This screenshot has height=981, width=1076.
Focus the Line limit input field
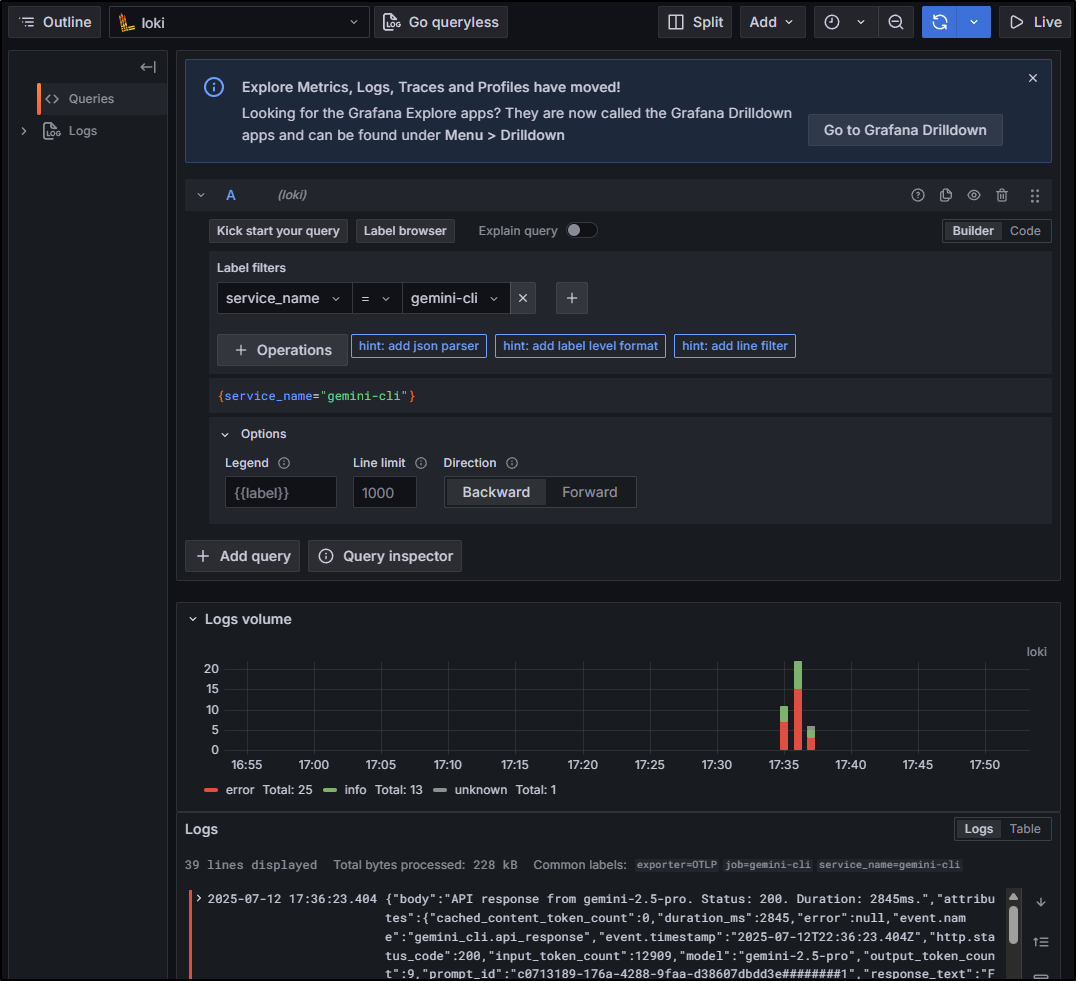pos(385,493)
